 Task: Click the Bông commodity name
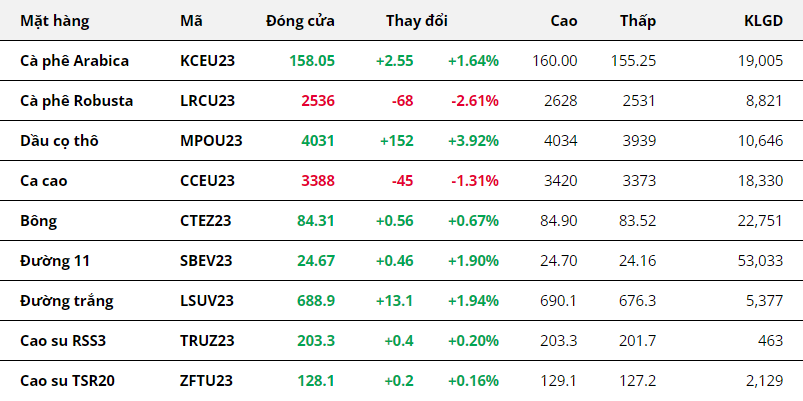tap(38, 220)
